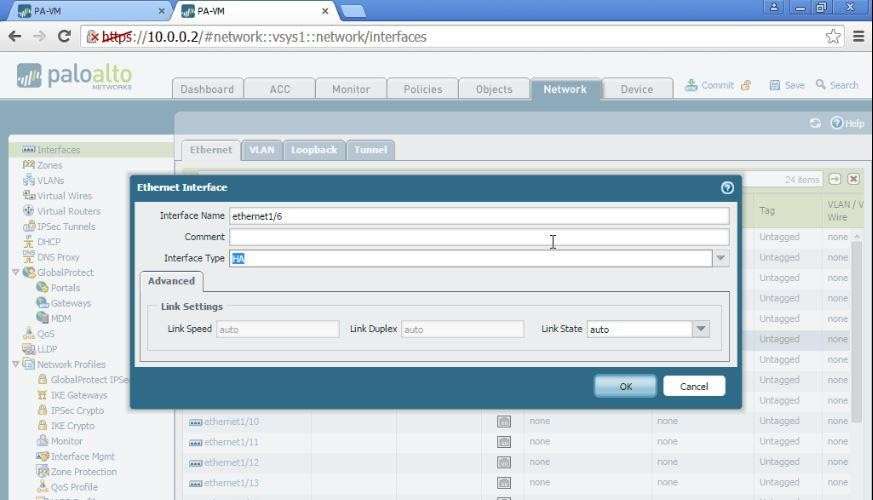Click the dialog help question mark icon
Screen dimensions: 873x500
[727, 187]
